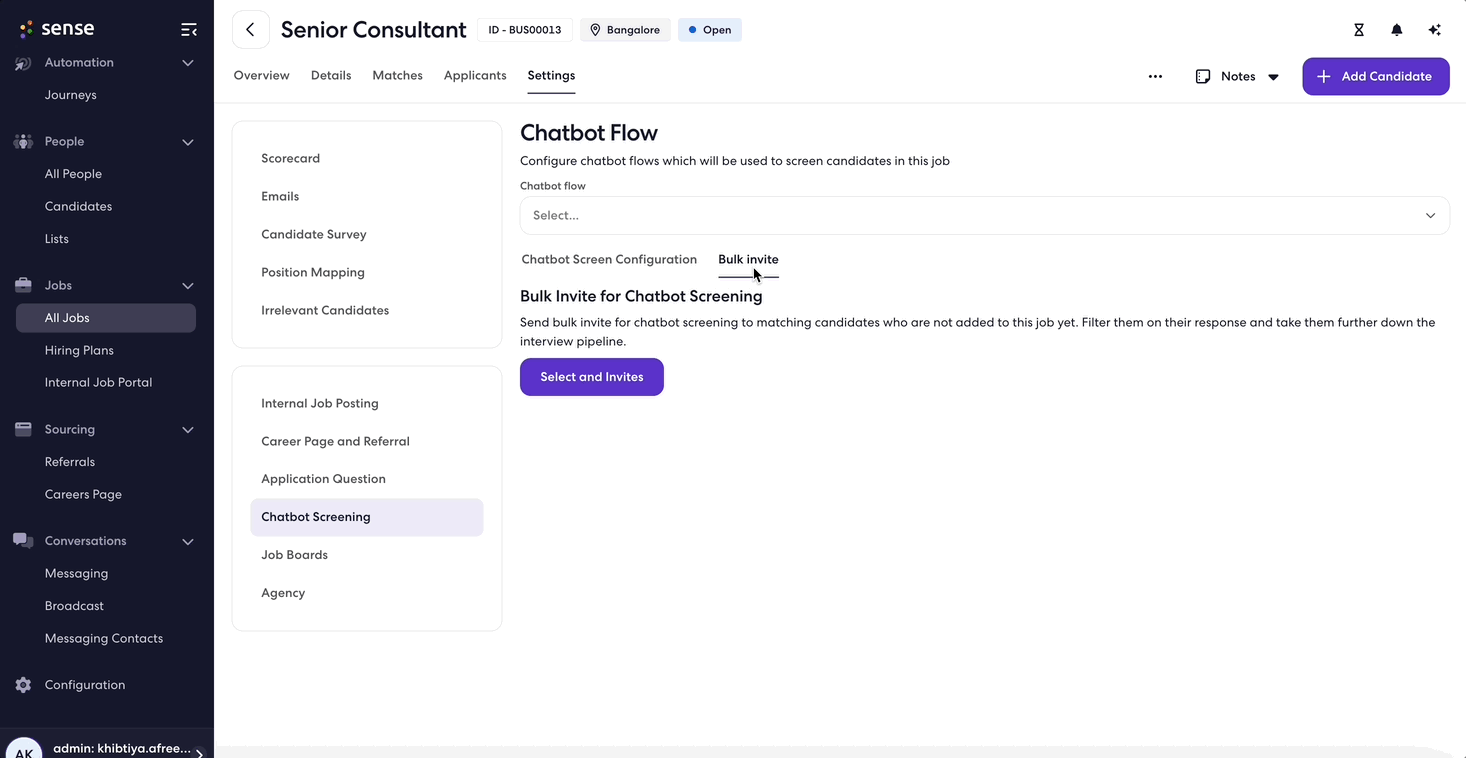The width and height of the screenshot is (1466, 758).
Task: Click the Notes icon
Action: click(x=1203, y=77)
